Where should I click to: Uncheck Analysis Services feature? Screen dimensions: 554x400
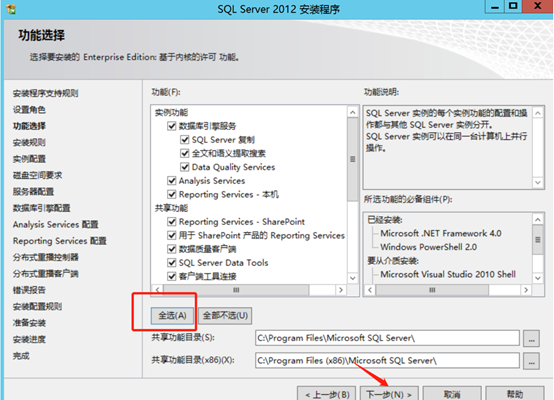click(x=172, y=181)
